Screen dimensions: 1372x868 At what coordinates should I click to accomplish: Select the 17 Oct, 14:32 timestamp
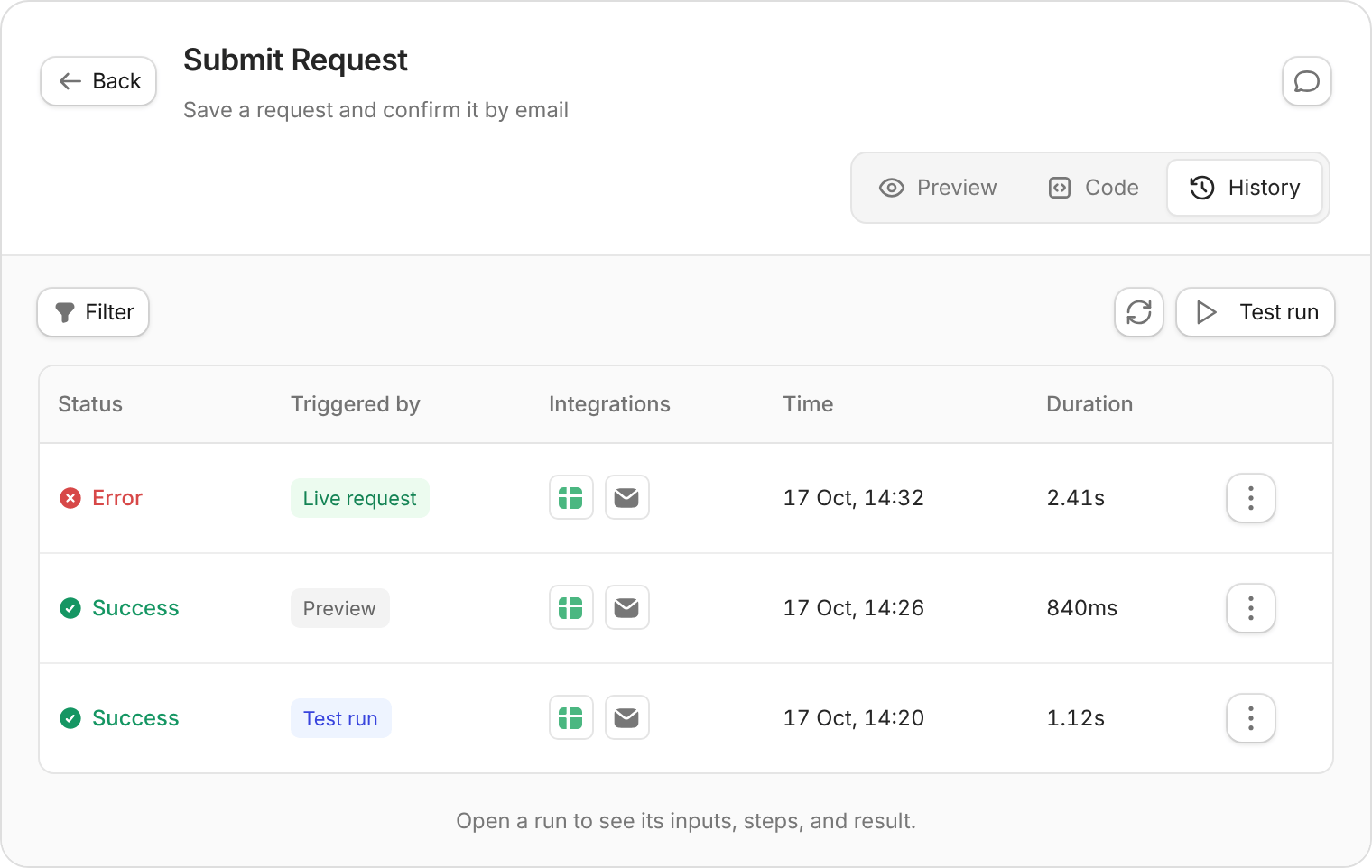854,498
